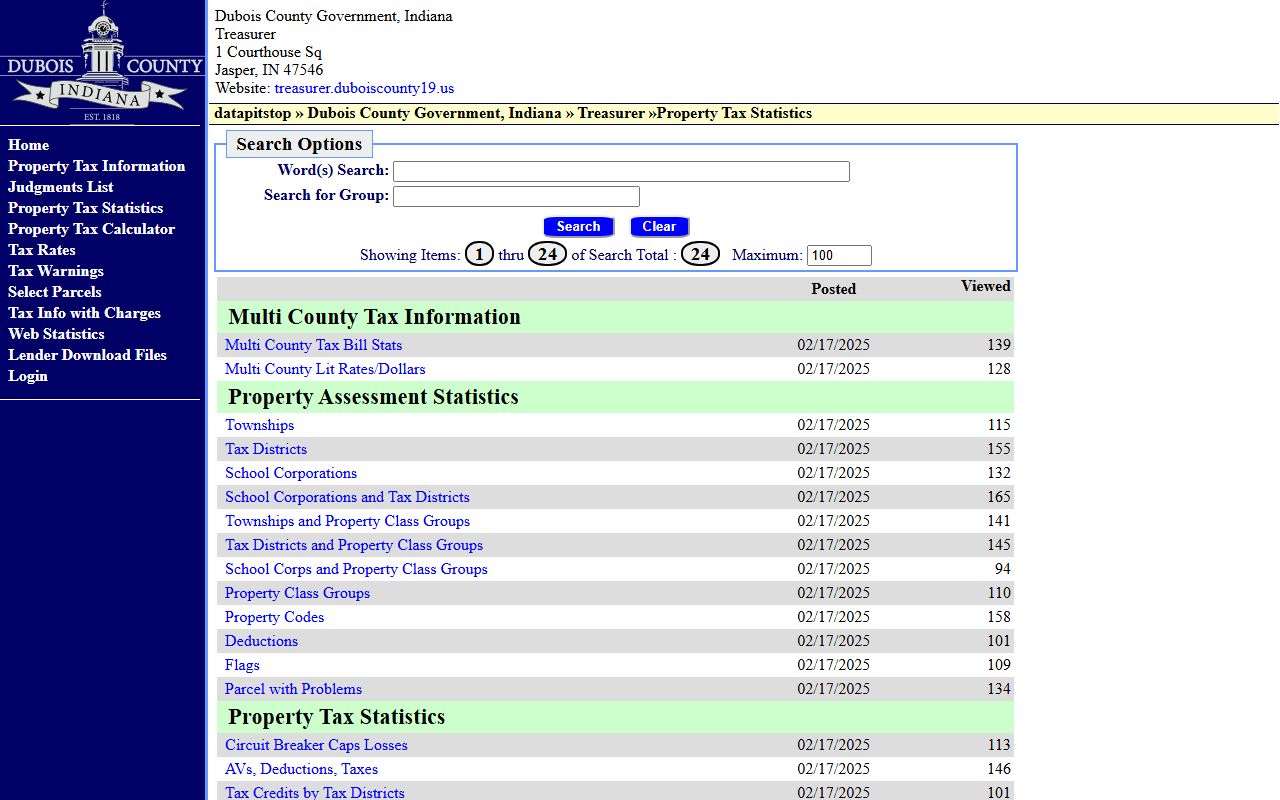The image size is (1280, 800).
Task: Click view count 165
Action: (x=998, y=497)
